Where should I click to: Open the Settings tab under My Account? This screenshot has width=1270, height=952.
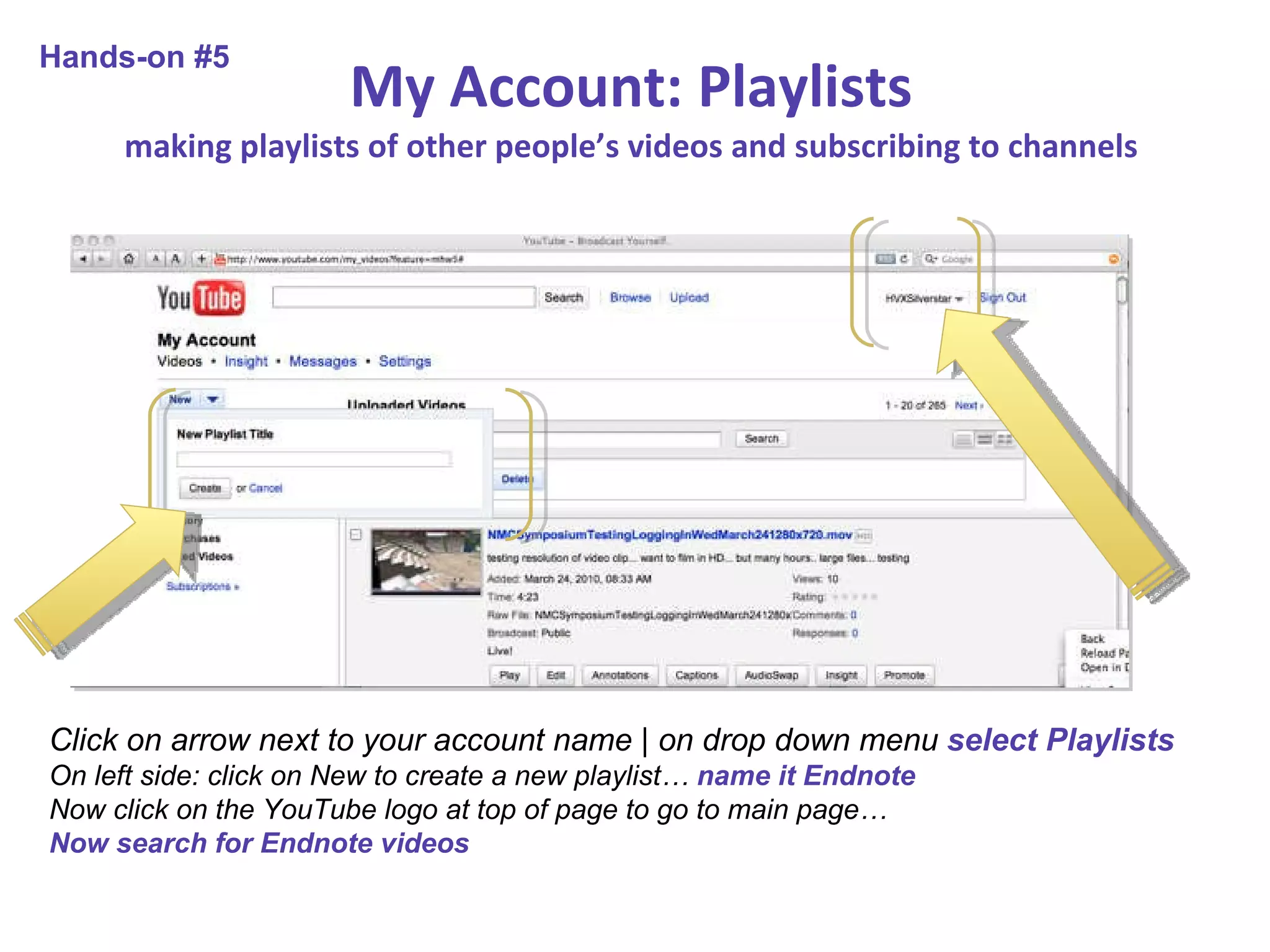pyautogui.click(x=405, y=361)
